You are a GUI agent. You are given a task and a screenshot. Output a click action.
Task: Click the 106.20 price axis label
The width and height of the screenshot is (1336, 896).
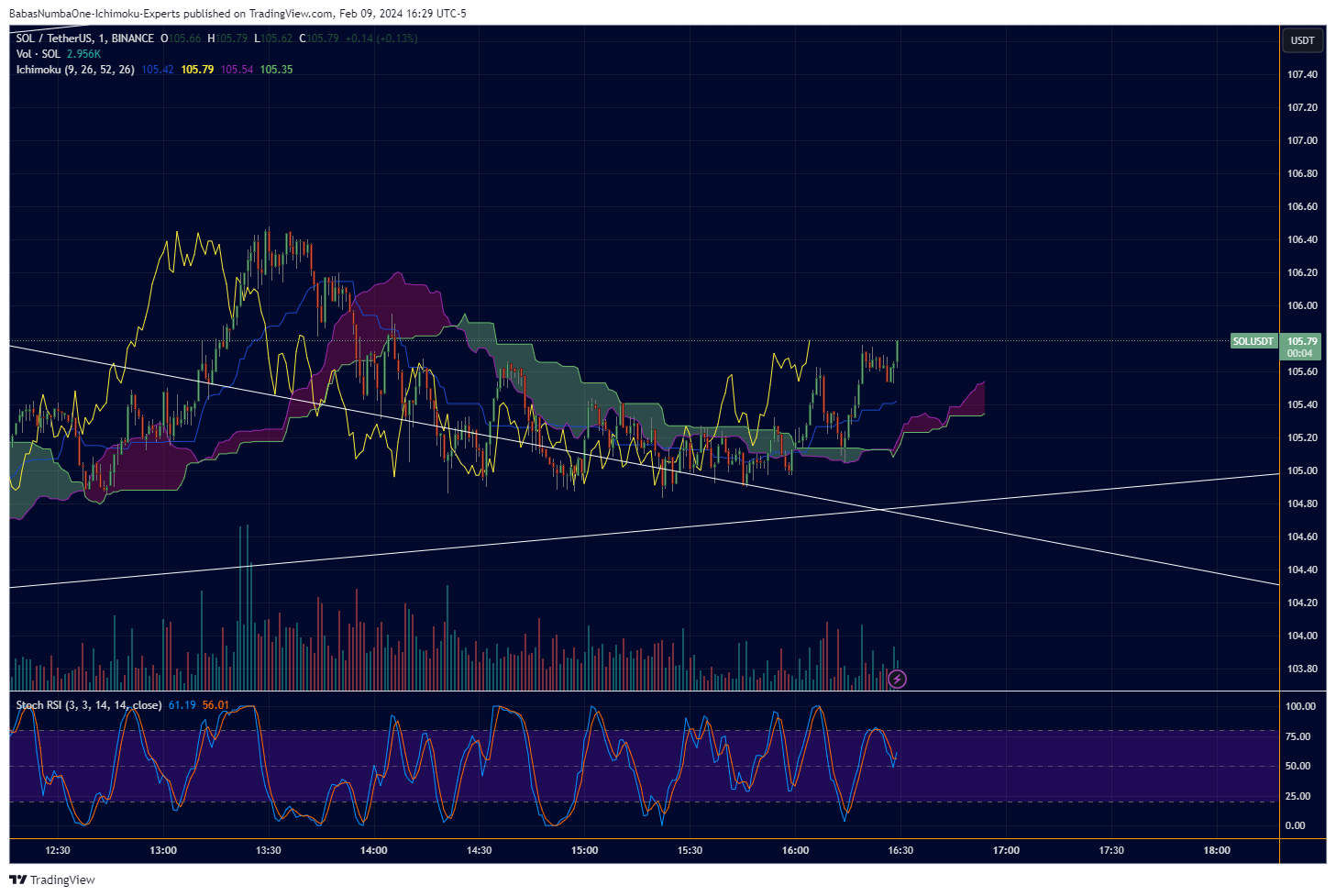pyautogui.click(x=1302, y=272)
